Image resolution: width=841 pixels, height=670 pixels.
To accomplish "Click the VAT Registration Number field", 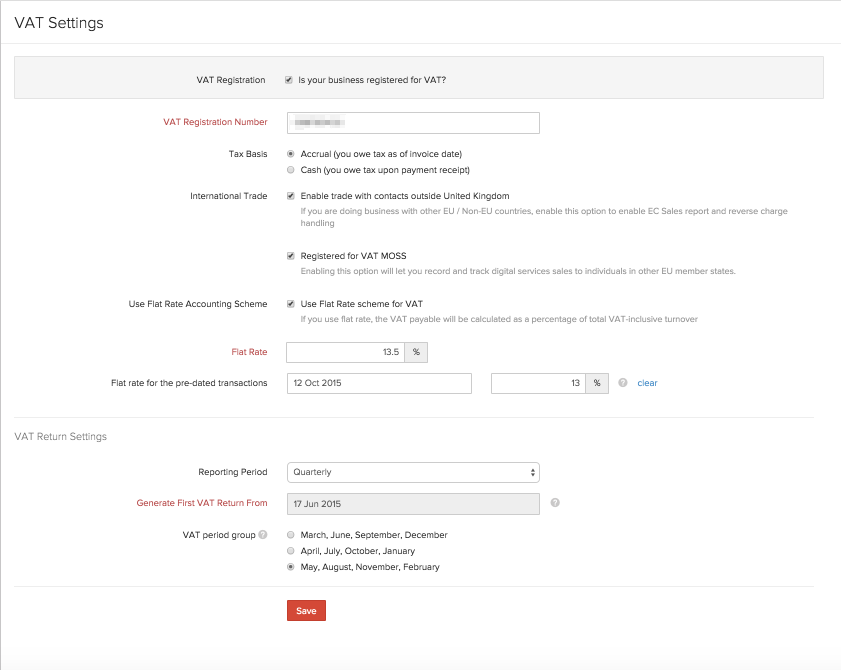I will [x=413, y=122].
